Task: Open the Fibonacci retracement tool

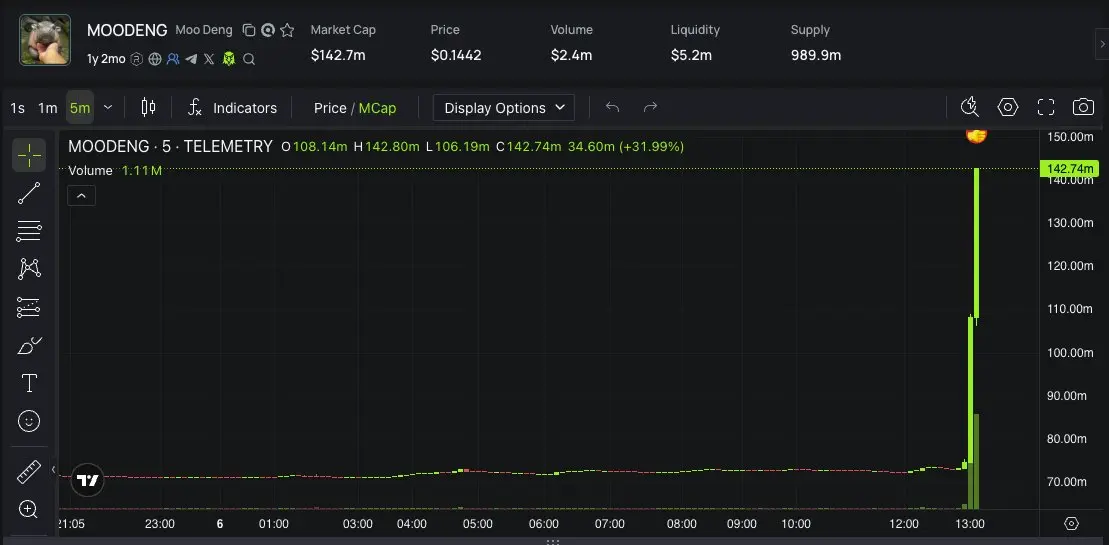Action: pos(29,231)
